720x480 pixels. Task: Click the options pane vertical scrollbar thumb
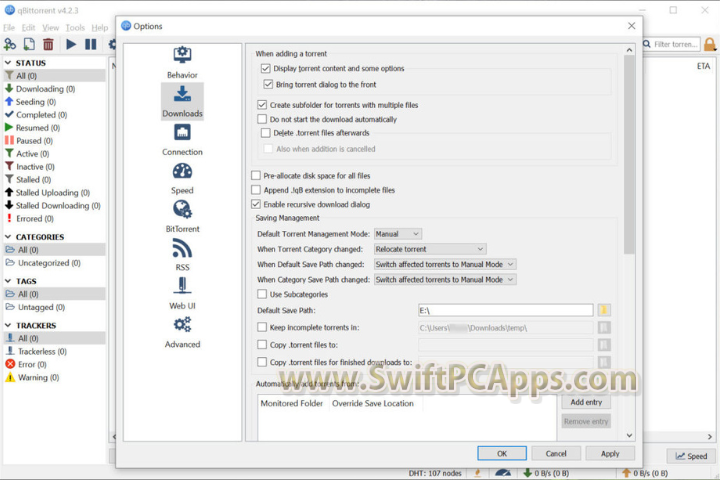630,154
